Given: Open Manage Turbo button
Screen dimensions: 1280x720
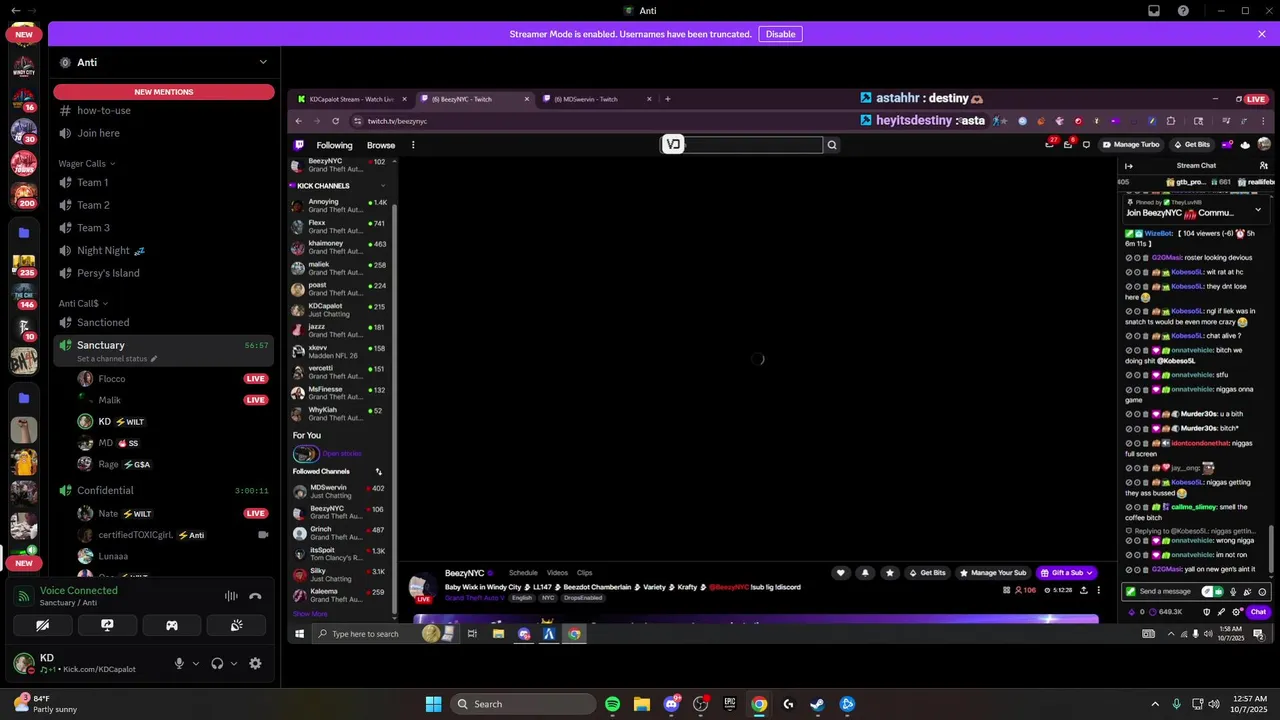Looking at the screenshot, I should click(x=1131, y=145).
